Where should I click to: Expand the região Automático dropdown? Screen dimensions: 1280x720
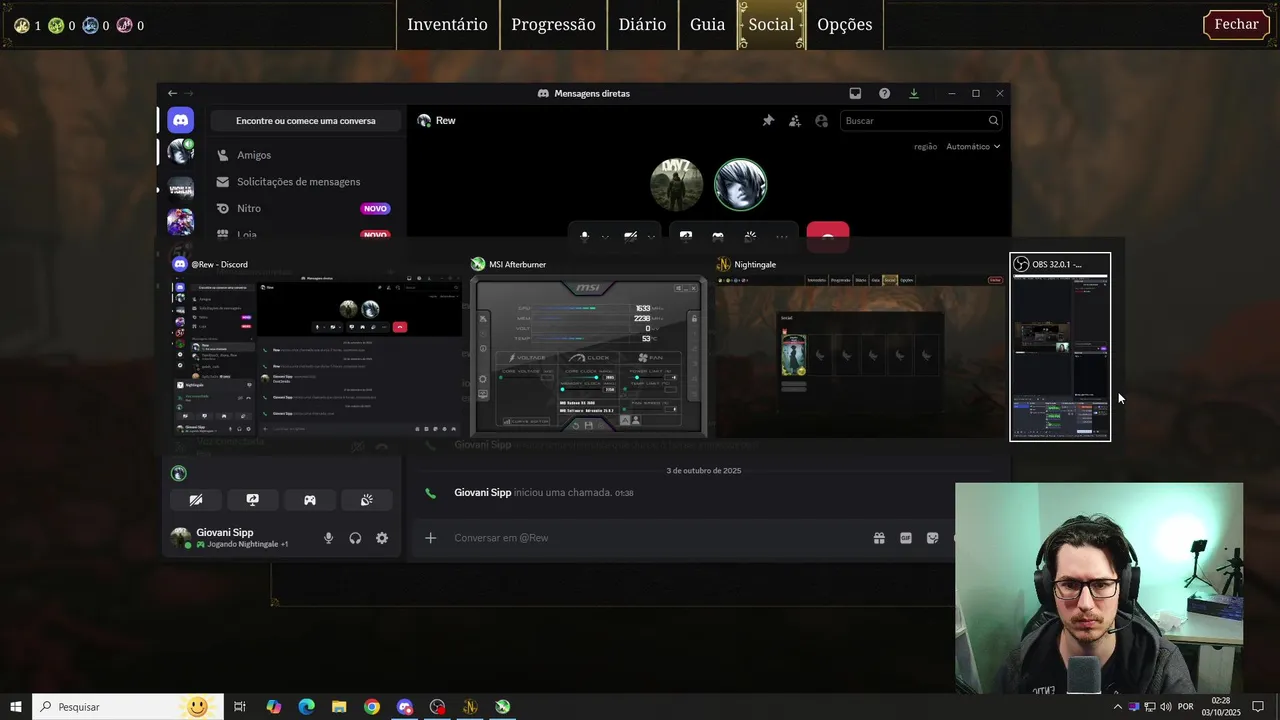(x=973, y=146)
